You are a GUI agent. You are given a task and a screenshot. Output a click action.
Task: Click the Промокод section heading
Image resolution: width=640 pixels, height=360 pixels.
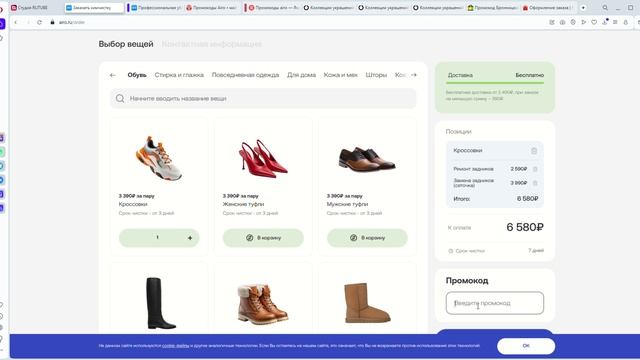click(467, 281)
